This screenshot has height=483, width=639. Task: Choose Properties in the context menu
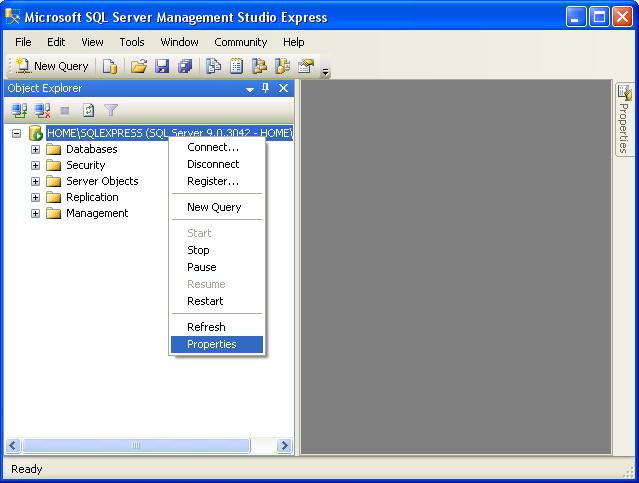[217, 344]
